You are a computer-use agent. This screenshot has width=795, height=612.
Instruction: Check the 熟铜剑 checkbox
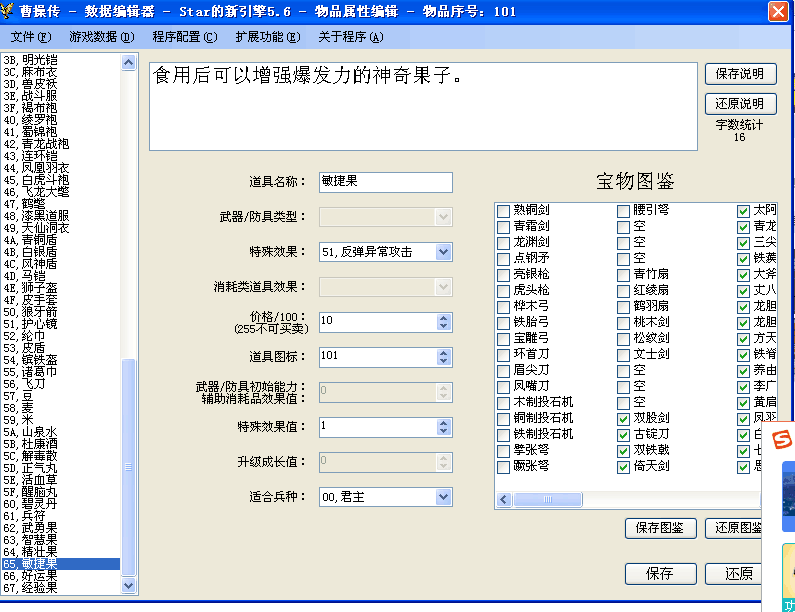503,211
